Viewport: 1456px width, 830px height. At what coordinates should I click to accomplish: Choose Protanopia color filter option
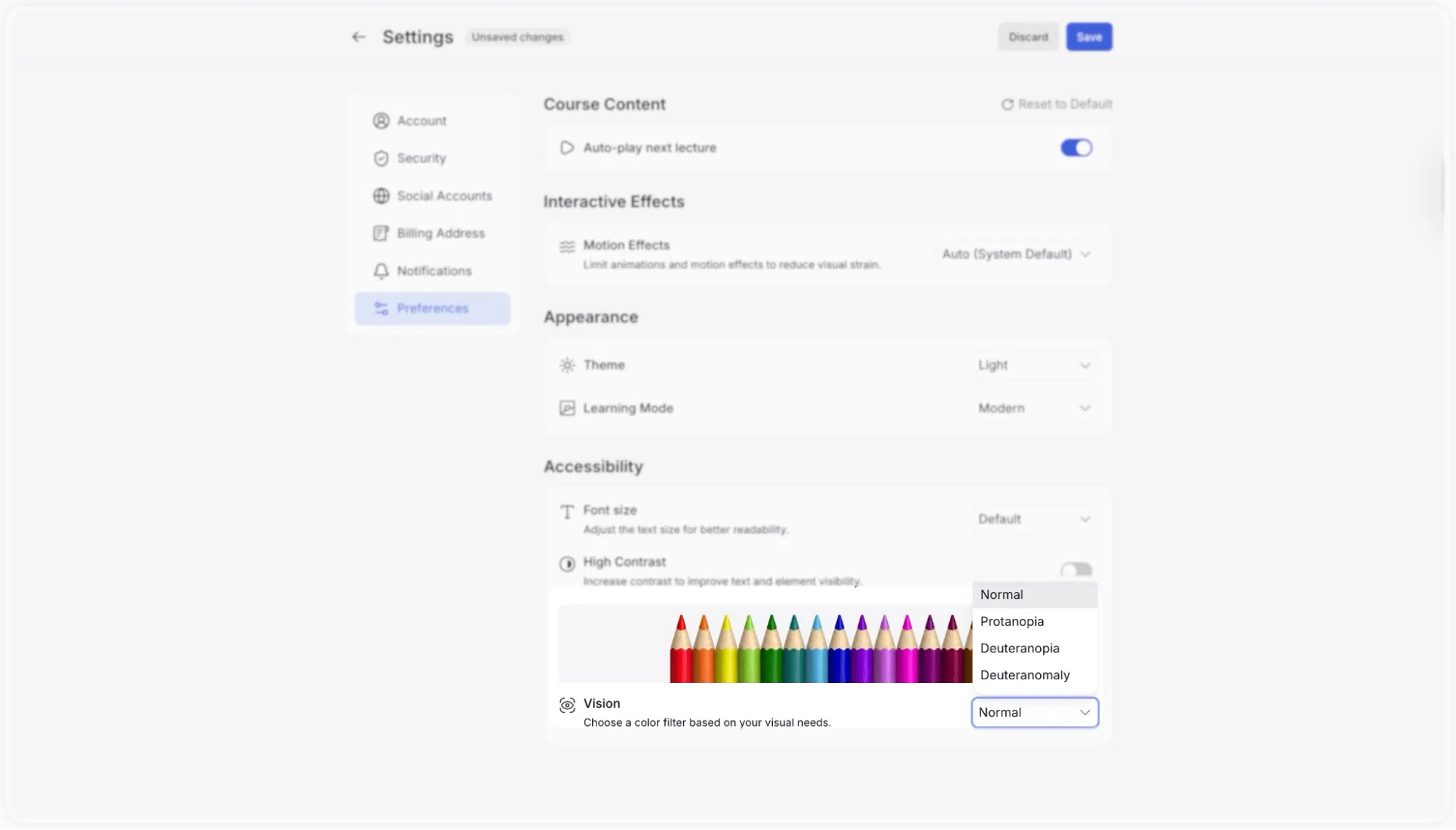coord(1034,622)
